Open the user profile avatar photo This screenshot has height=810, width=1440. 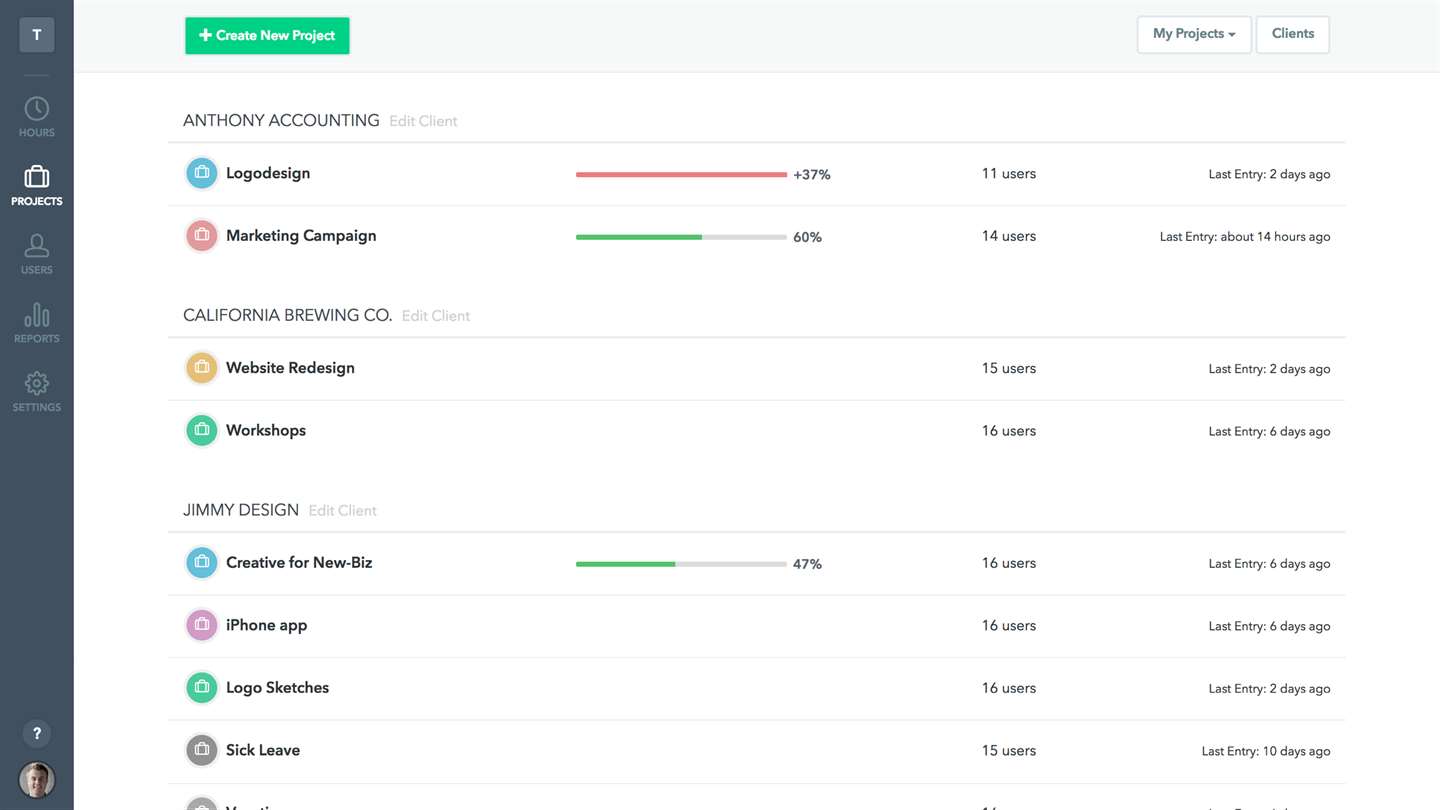point(37,780)
